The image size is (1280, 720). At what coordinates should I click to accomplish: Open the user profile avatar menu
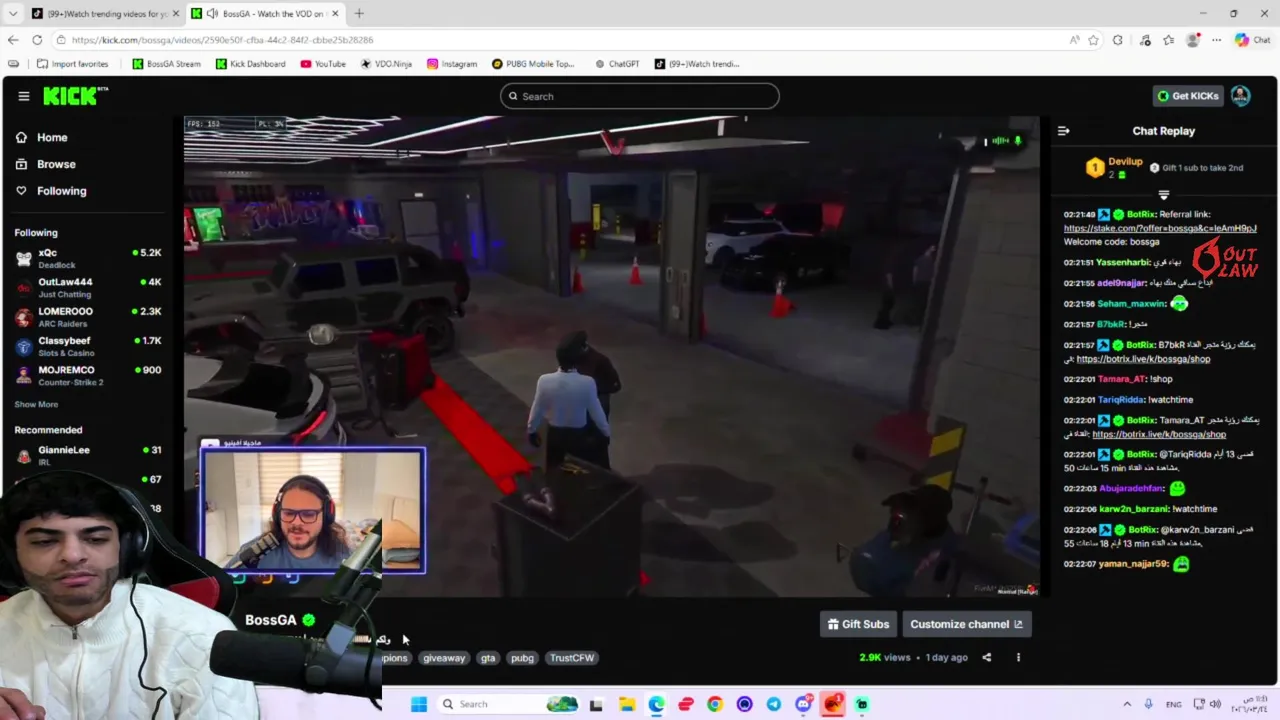tap(1240, 96)
